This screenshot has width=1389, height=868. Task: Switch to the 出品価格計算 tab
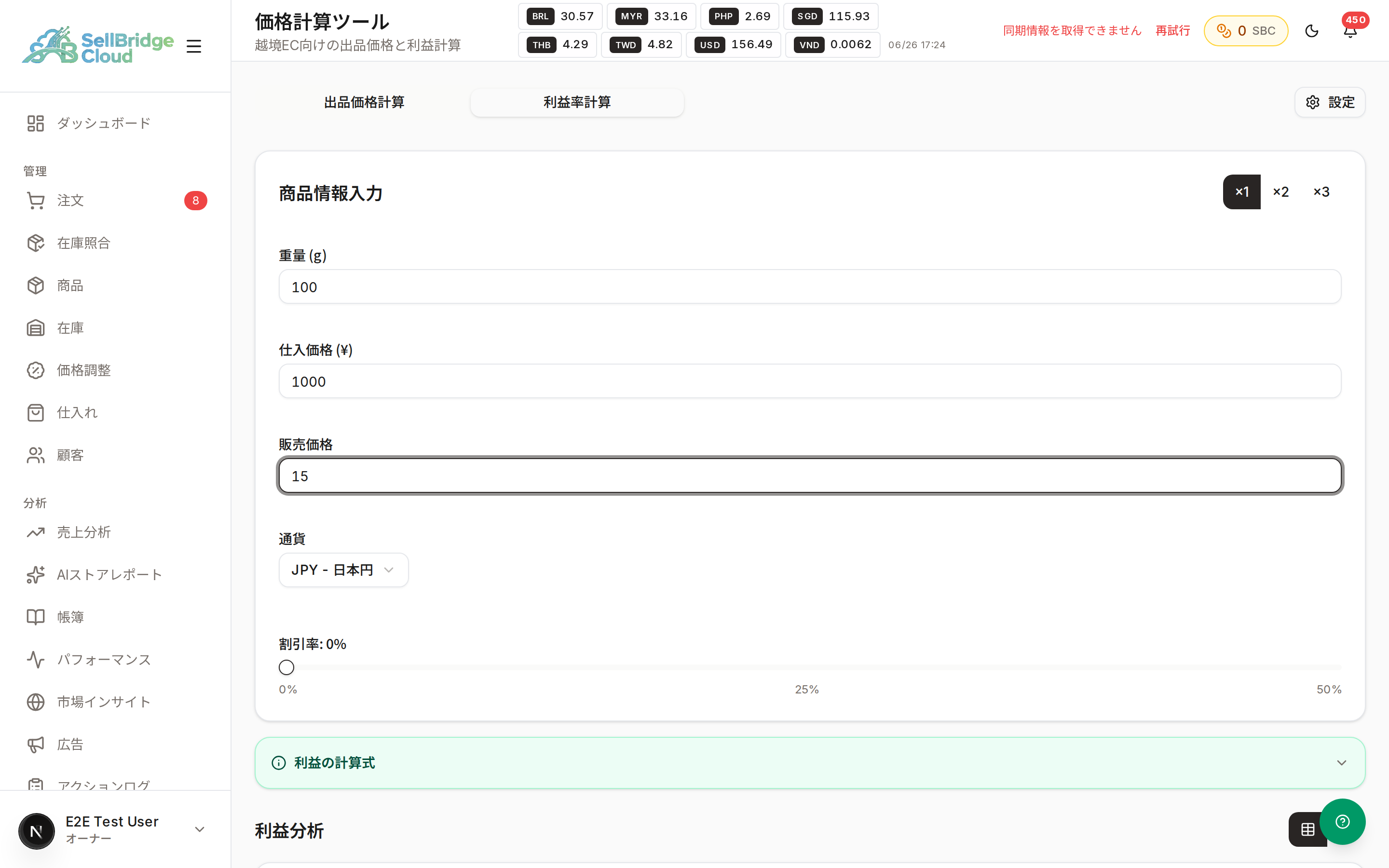point(364,102)
